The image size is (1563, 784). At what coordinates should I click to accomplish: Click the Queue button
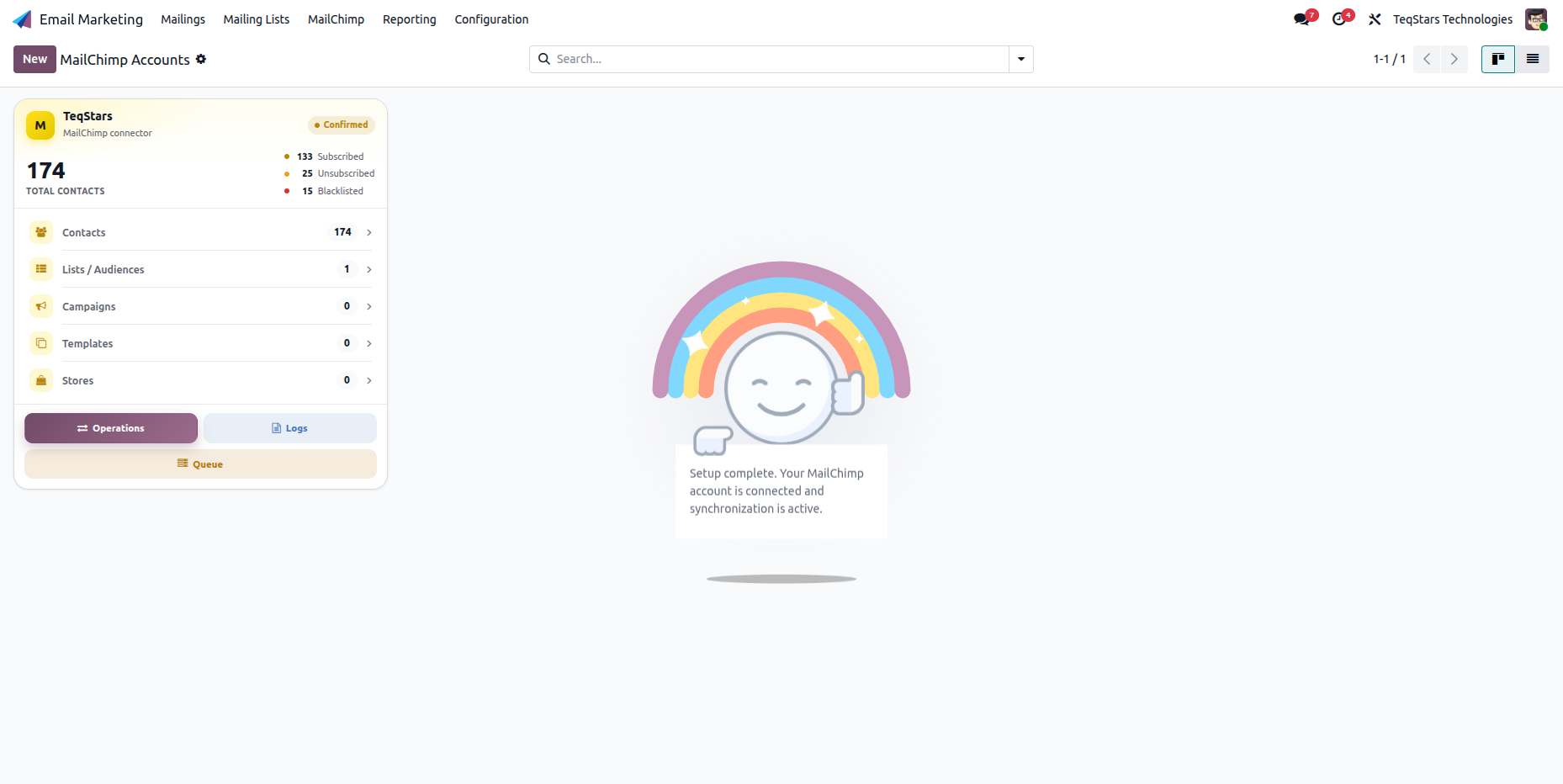[x=200, y=464]
